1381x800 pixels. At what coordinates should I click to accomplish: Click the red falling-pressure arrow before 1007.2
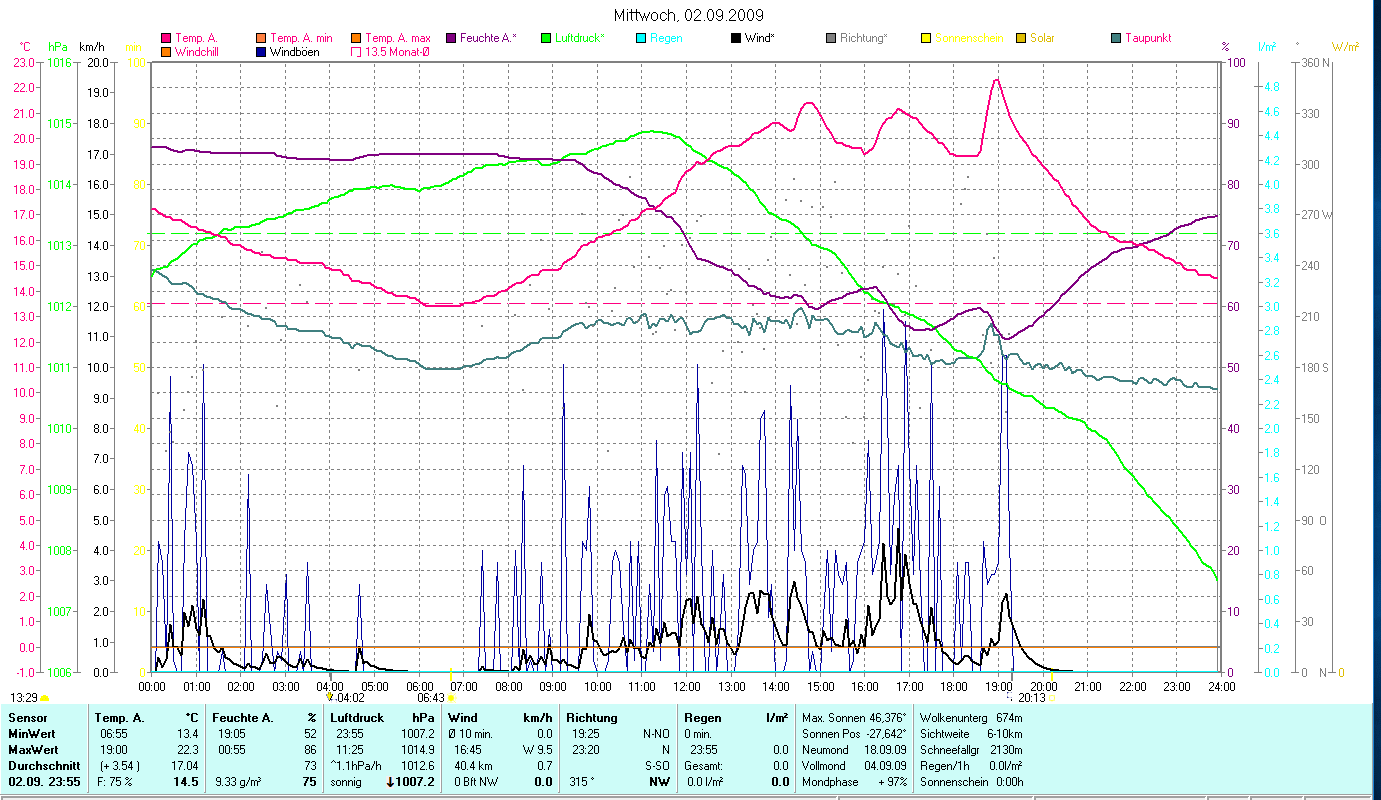click(390, 782)
